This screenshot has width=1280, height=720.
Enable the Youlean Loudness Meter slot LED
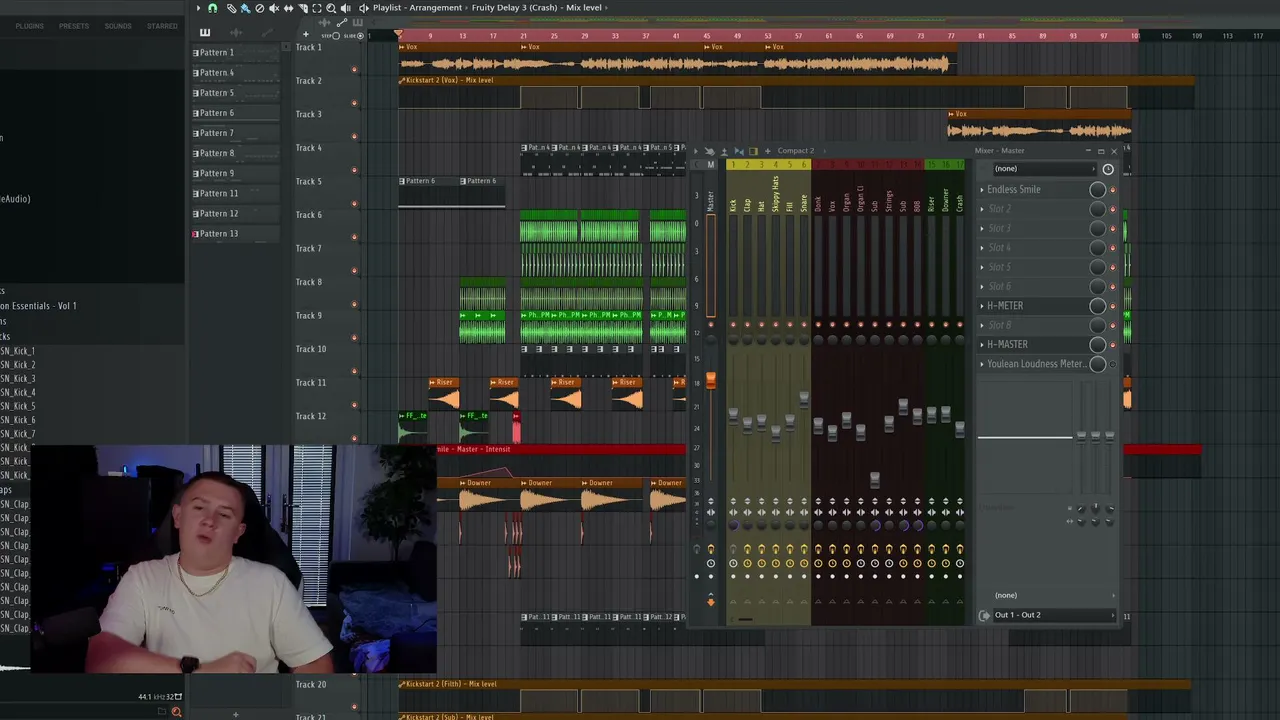pos(1112,364)
